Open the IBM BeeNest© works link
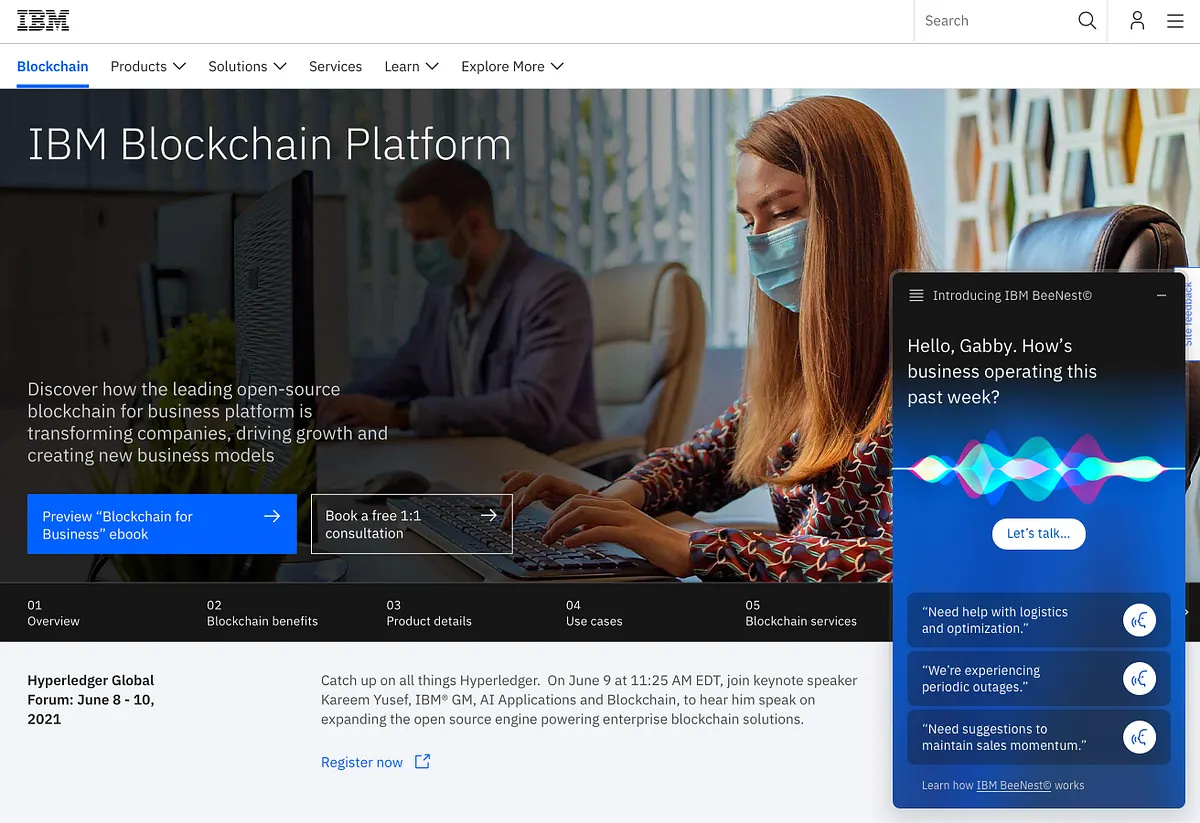The height and width of the screenshot is (823, 1200). 1014,785
